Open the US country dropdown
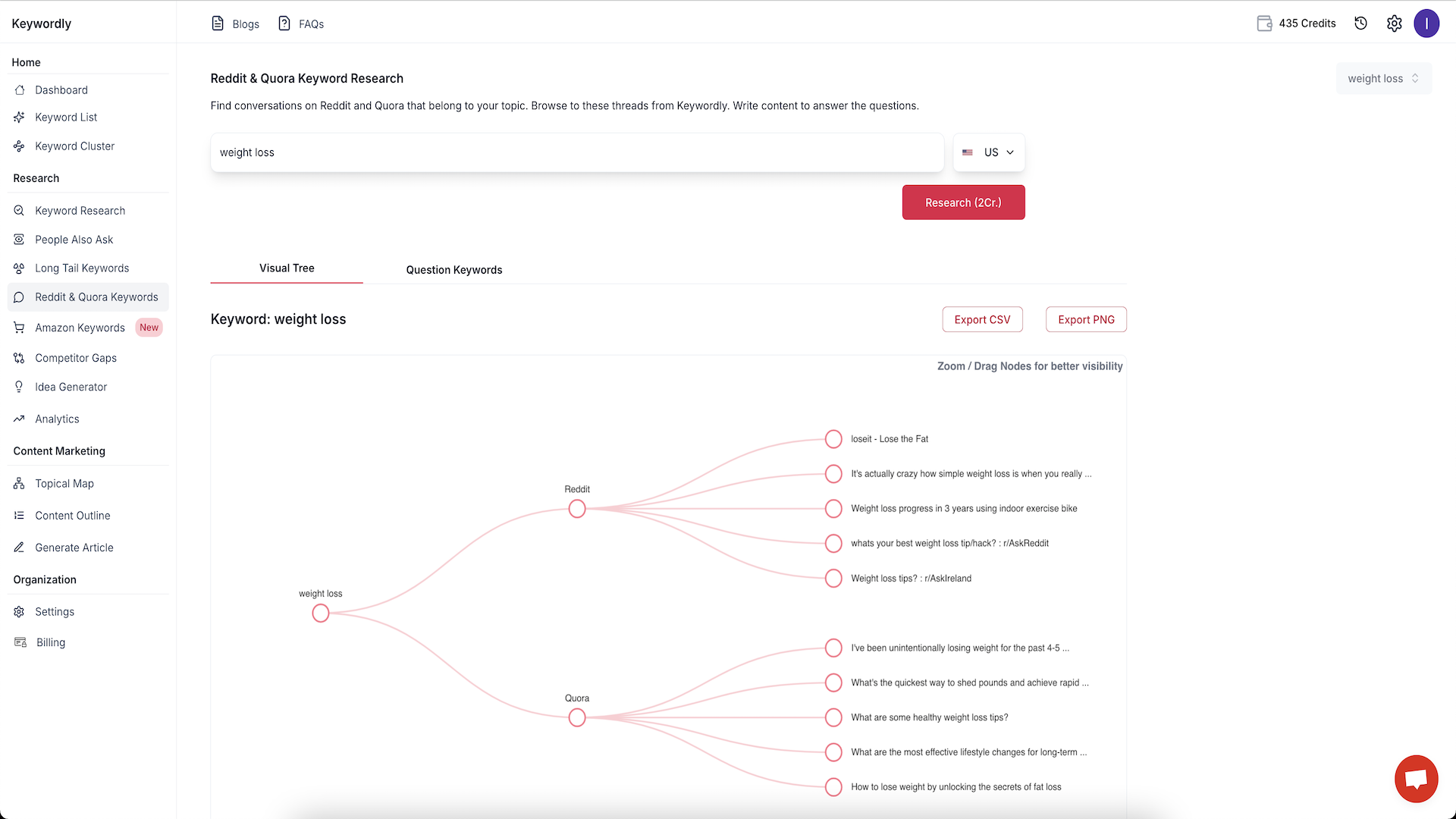The height and width of the screenshot is (819, 1456). click(989, 152)
